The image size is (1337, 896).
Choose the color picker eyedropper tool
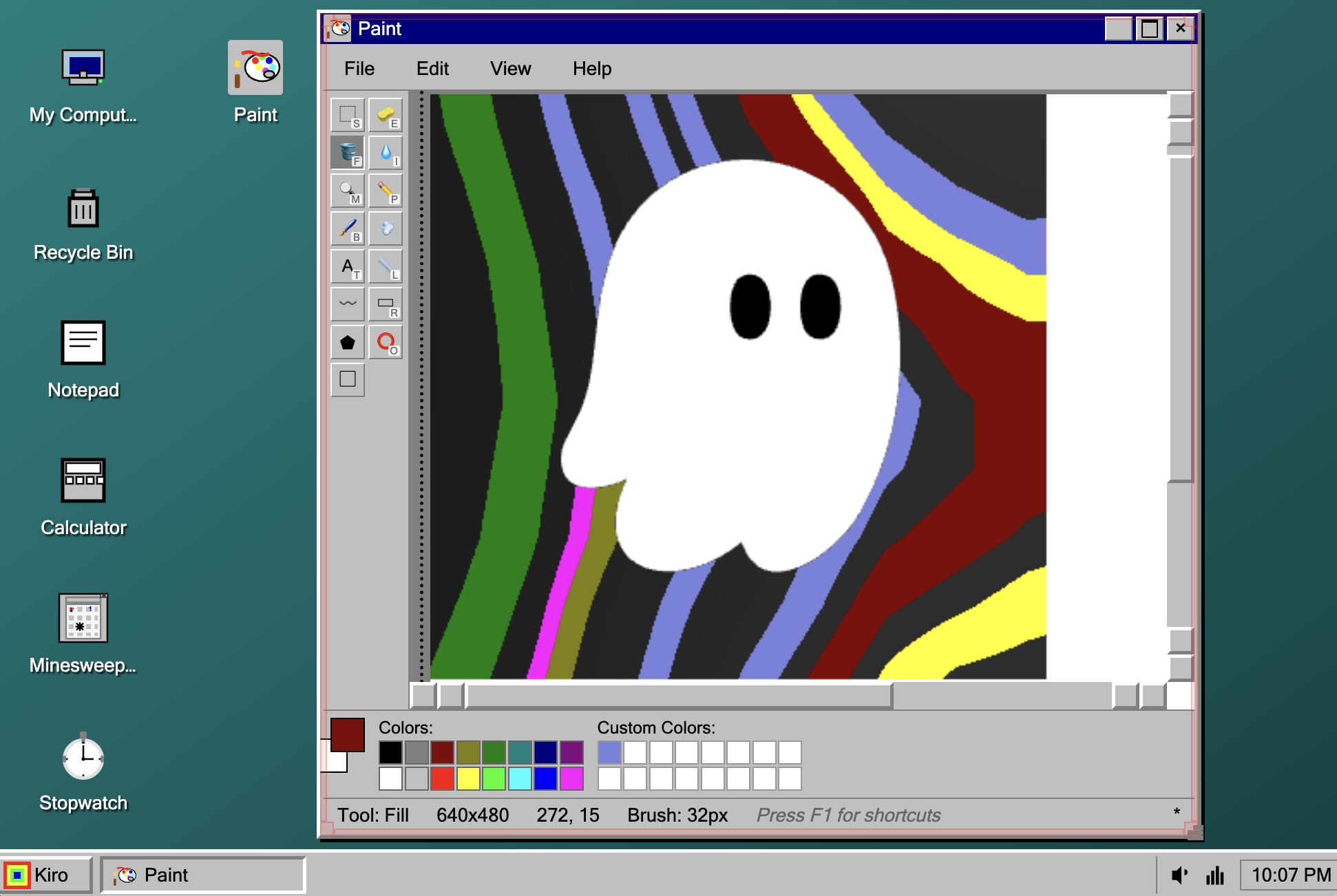[x=386, y=153]
